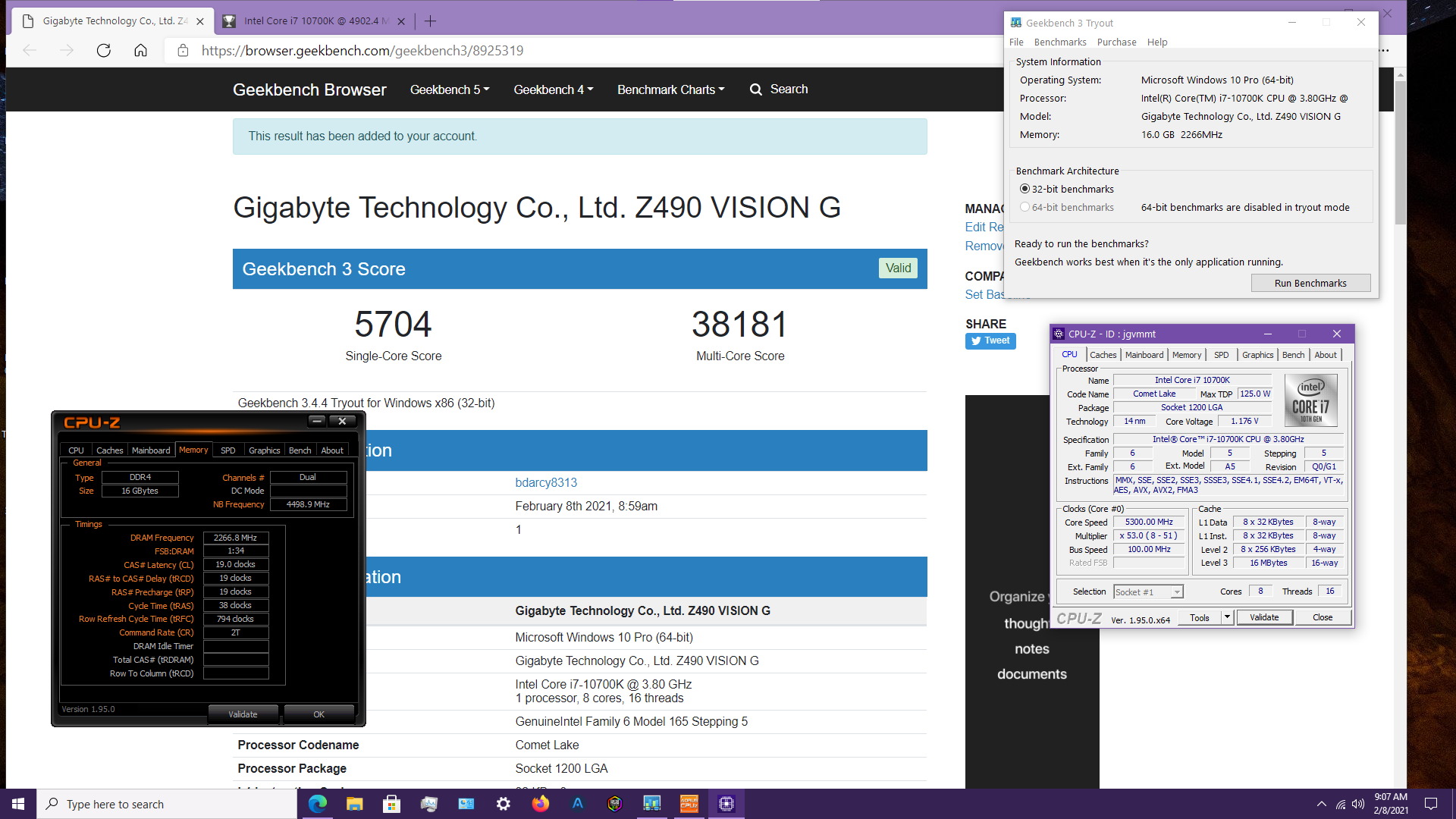Open the performance monitor taskbar icon
This screenshot has width=1456, height=819.
(x=429, y=804)
